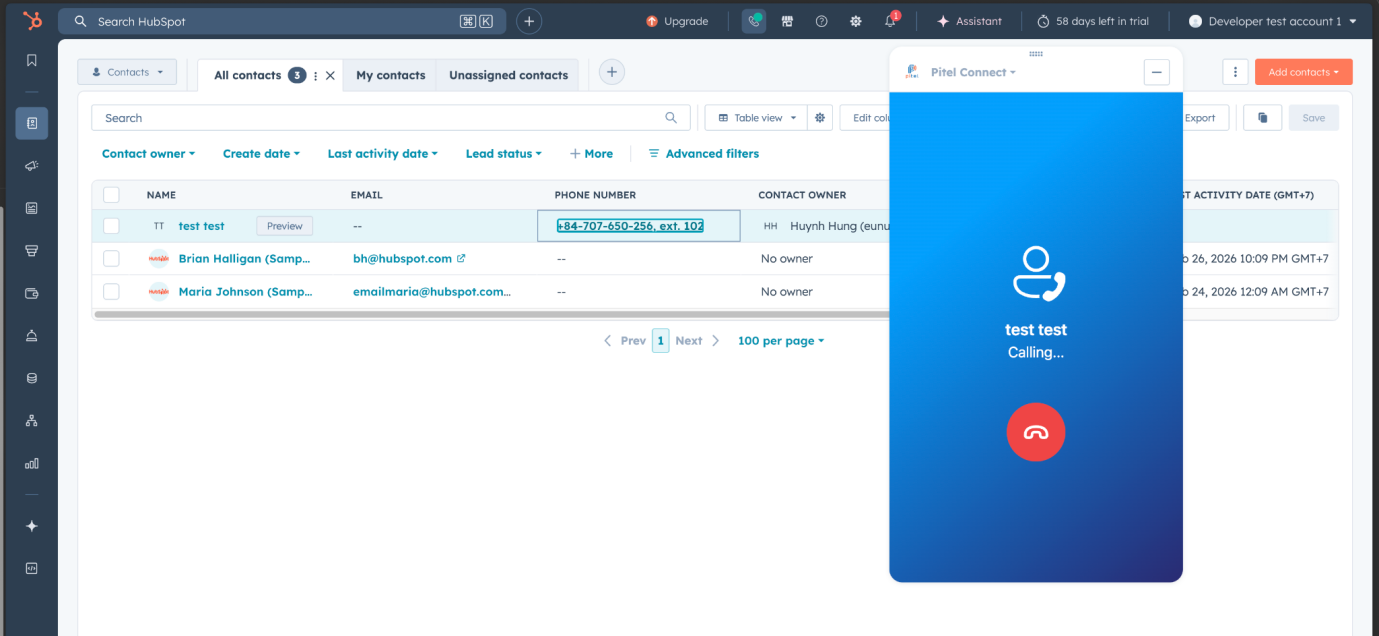Open the Contacts object dropdown

tap(127, 72)
